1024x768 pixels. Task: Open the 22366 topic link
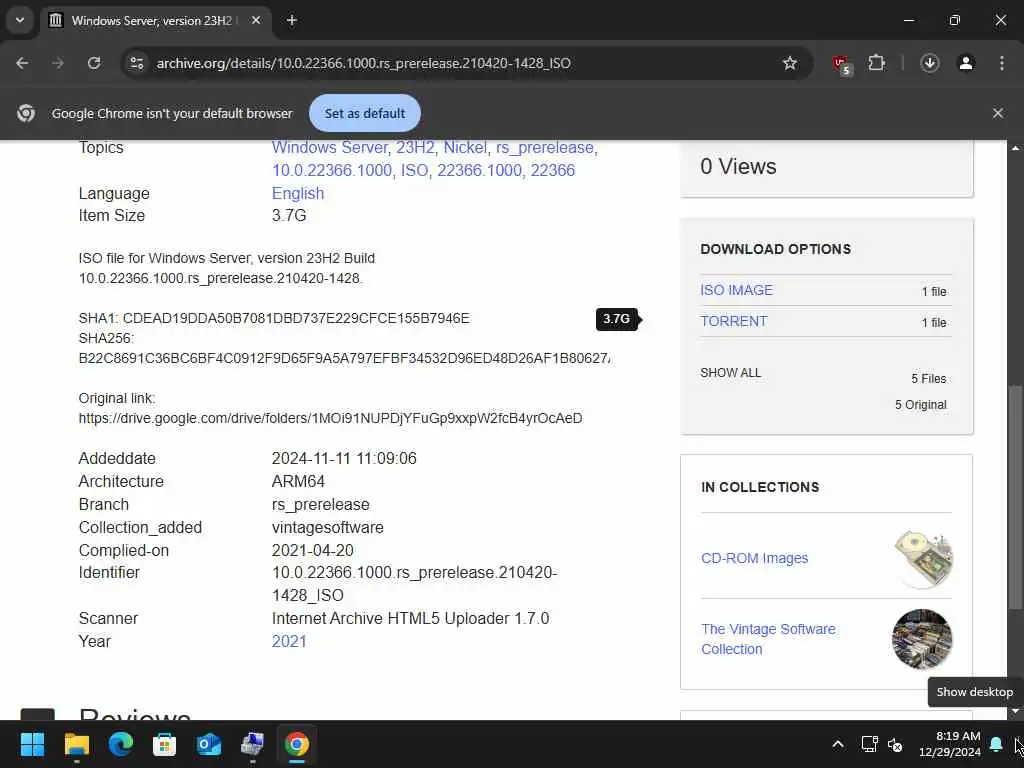[552, 170]
